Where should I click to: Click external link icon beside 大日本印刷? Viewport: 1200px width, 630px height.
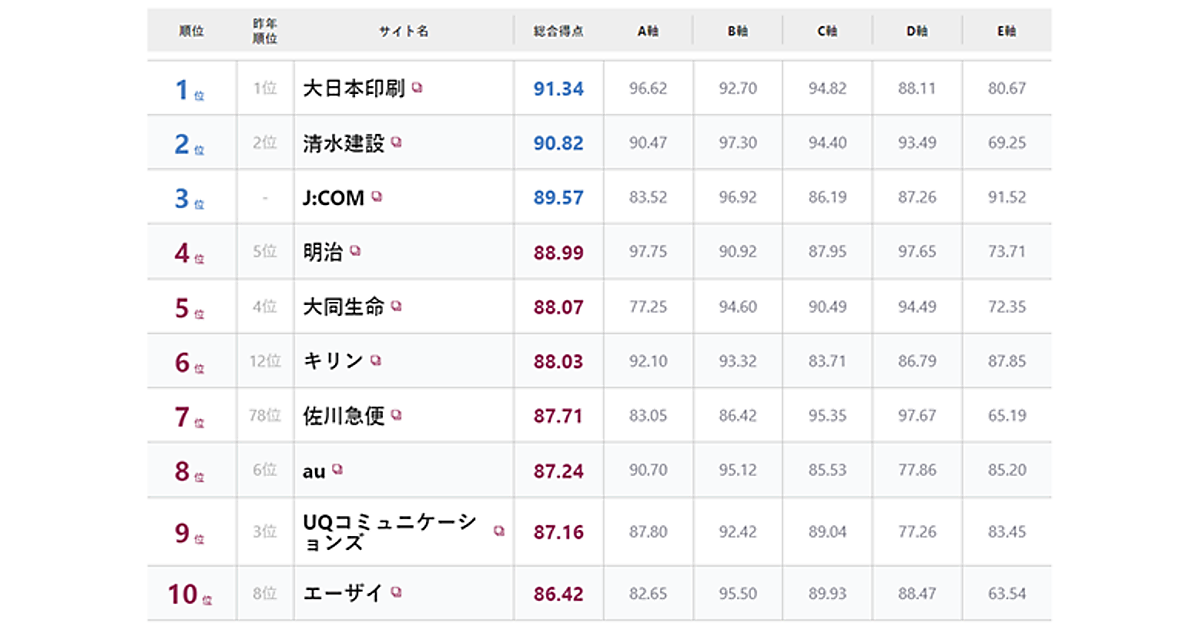tap(417, 88)
